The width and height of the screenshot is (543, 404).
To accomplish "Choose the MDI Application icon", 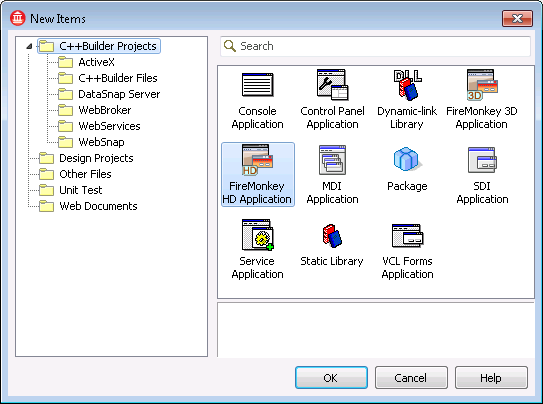I will pyautogui.click(x=332, y=160).
